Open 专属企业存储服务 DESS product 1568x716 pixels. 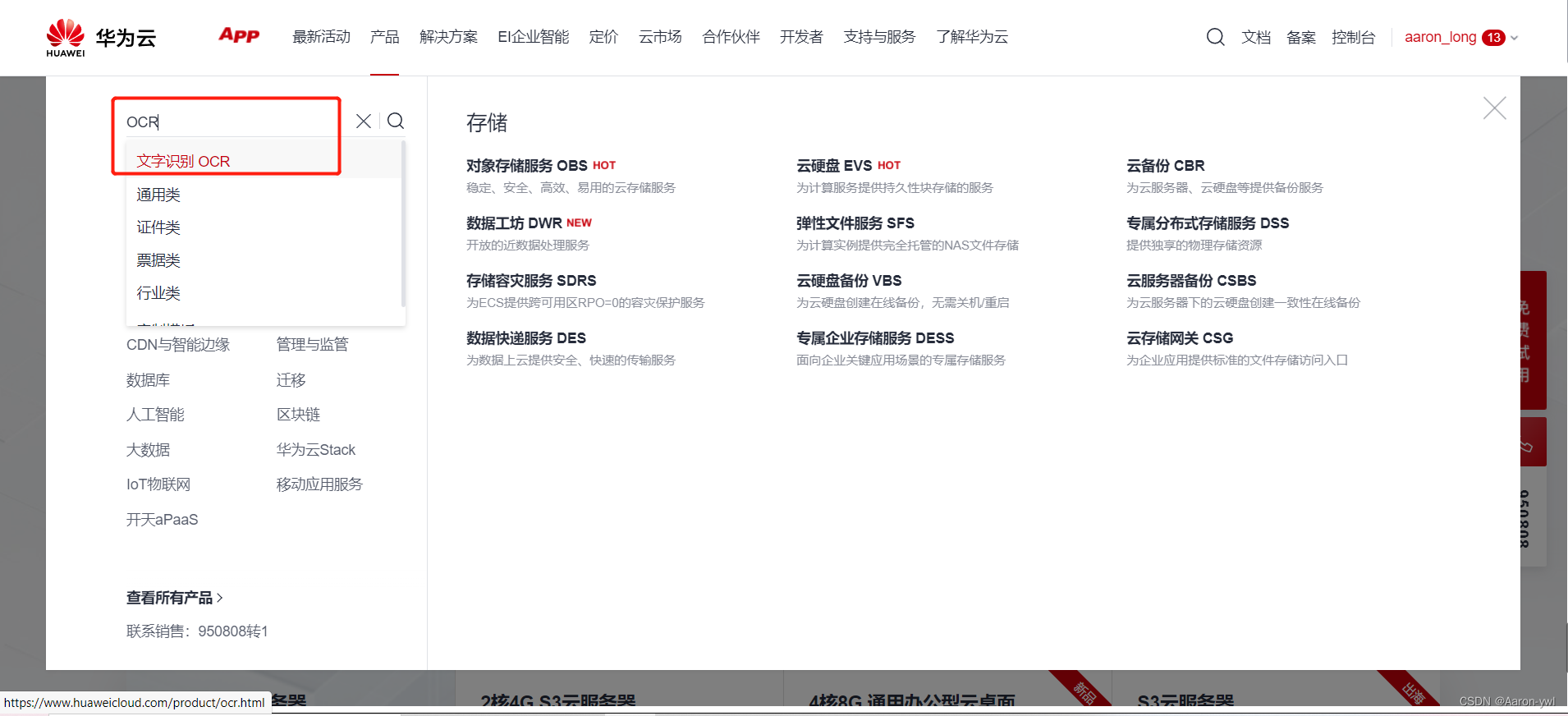875,338
